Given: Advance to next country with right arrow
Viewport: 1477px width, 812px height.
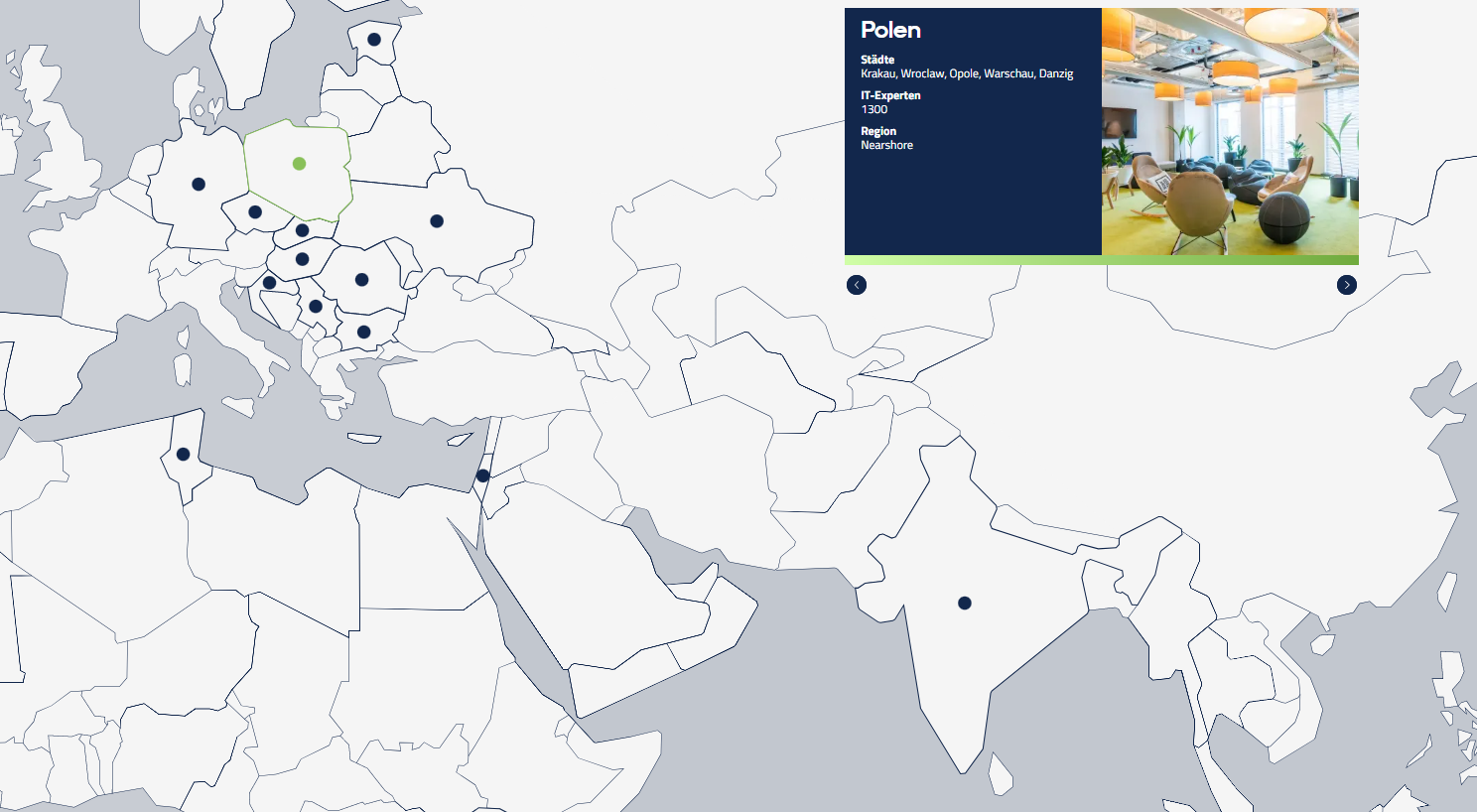Looking at the screenshot, I should click(1346, 286).
